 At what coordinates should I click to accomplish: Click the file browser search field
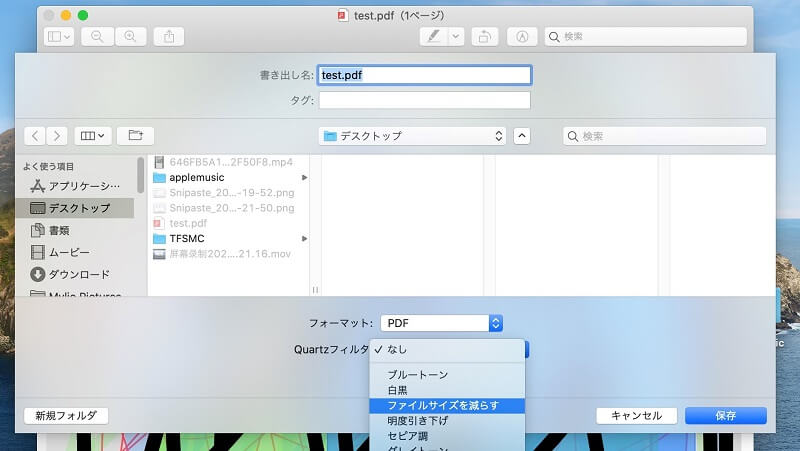tap(665, 136)
